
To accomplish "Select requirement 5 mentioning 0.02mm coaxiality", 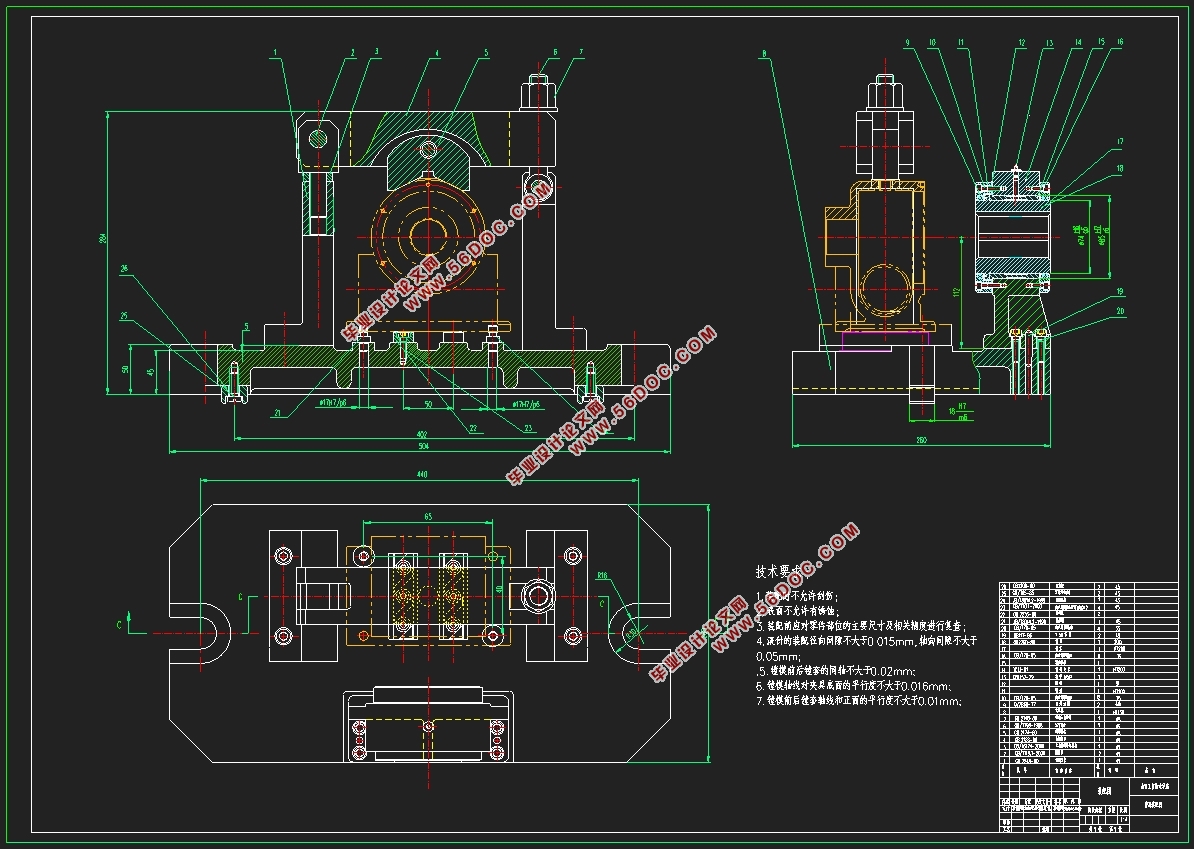I will click(836, 672).
